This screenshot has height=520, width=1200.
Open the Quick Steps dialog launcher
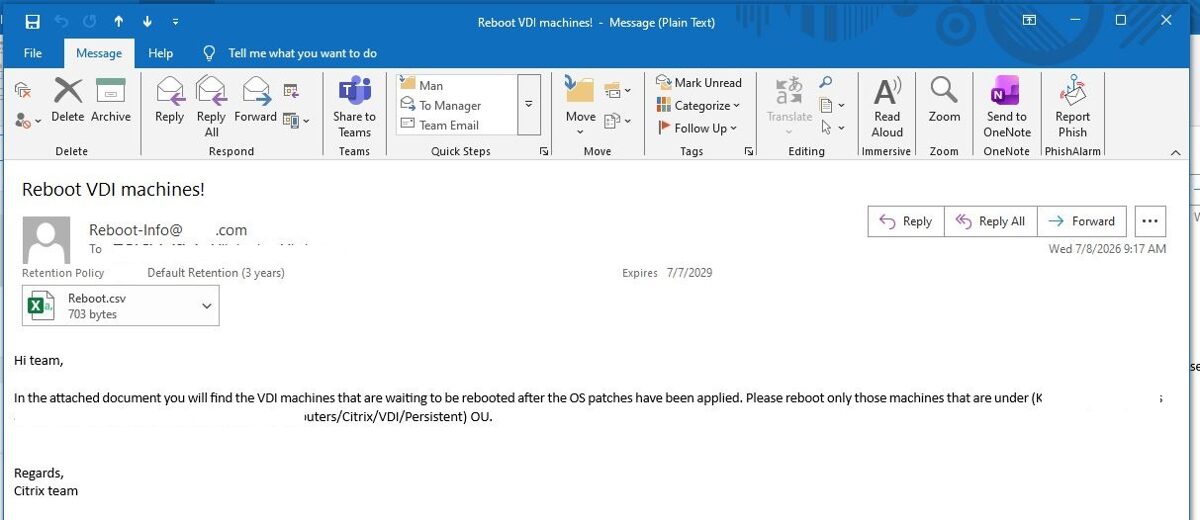click(x=544, y=152)
